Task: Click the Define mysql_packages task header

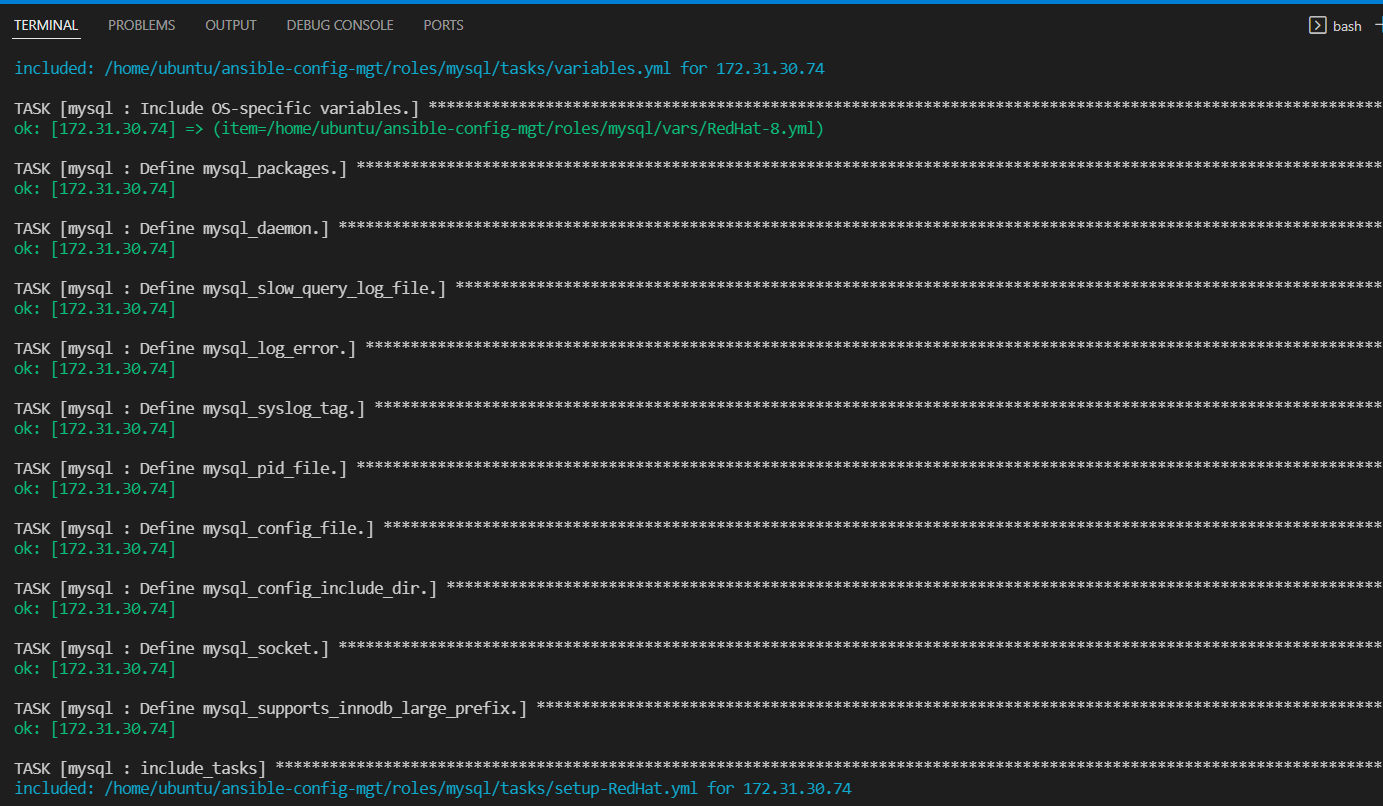Action: pos(180,168)
